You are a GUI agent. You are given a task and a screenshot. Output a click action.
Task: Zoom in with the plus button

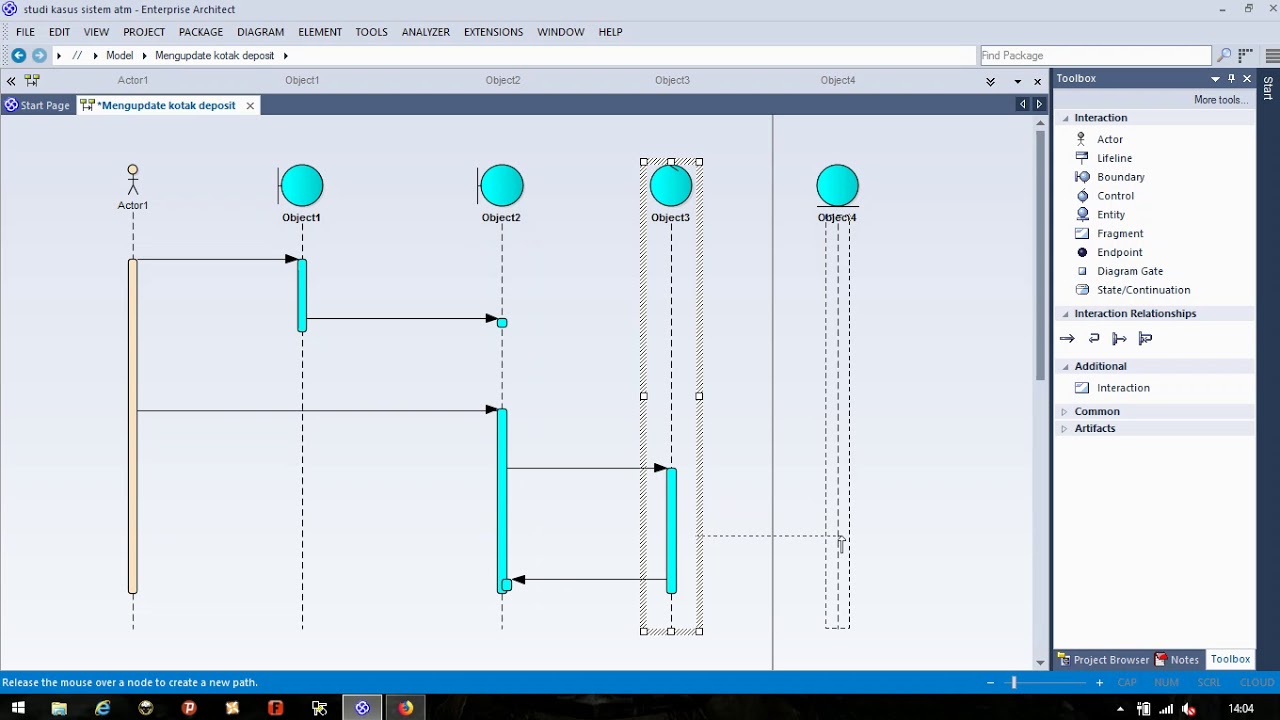(1099, 683)
